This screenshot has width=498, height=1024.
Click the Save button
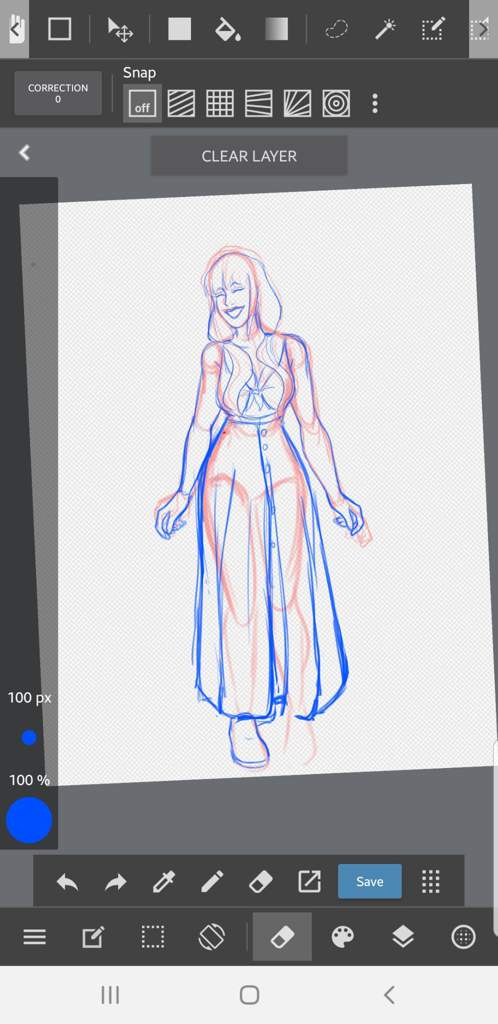click(369, 881)
